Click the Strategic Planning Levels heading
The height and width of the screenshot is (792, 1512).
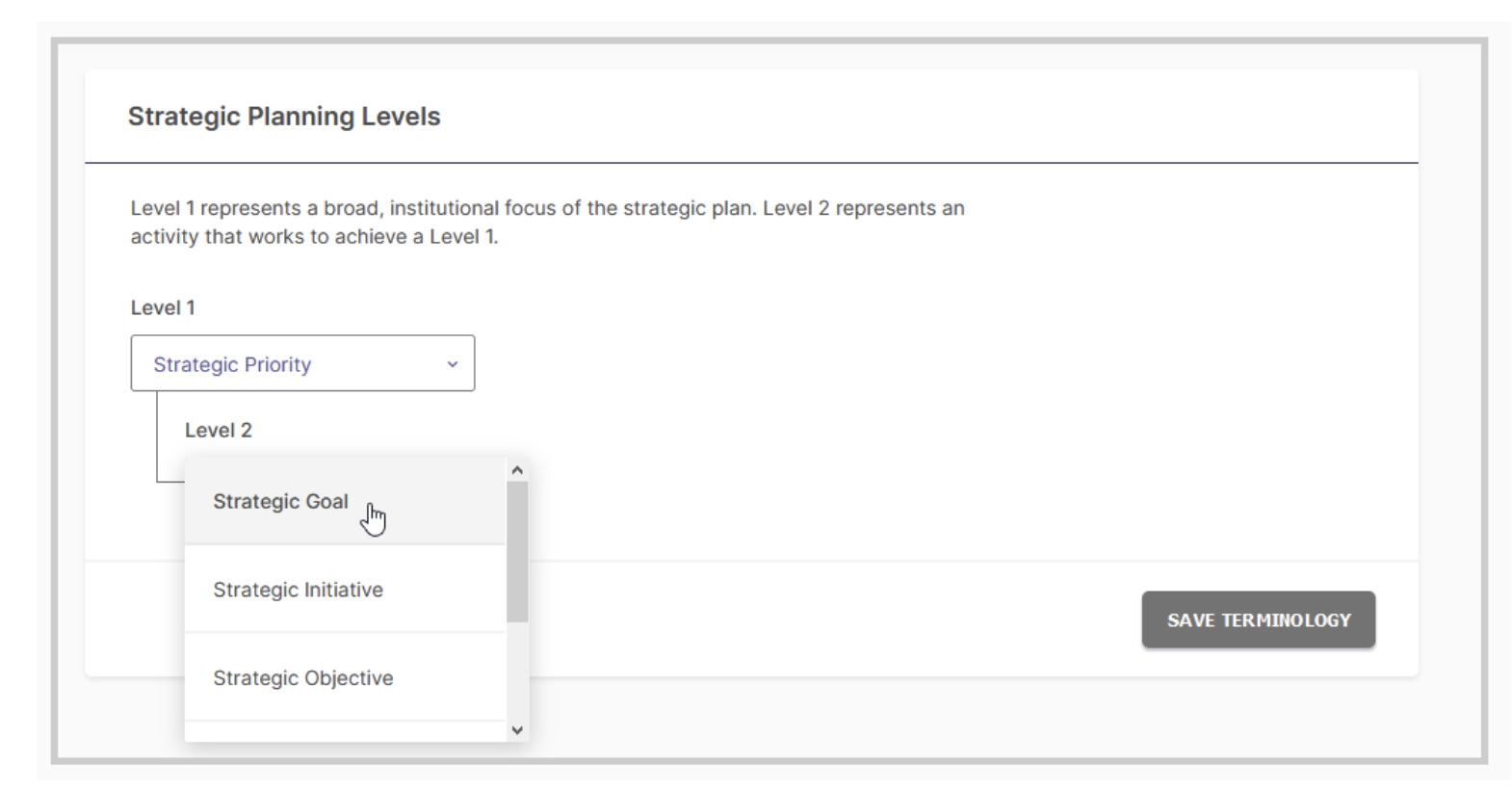coord(284,117)
